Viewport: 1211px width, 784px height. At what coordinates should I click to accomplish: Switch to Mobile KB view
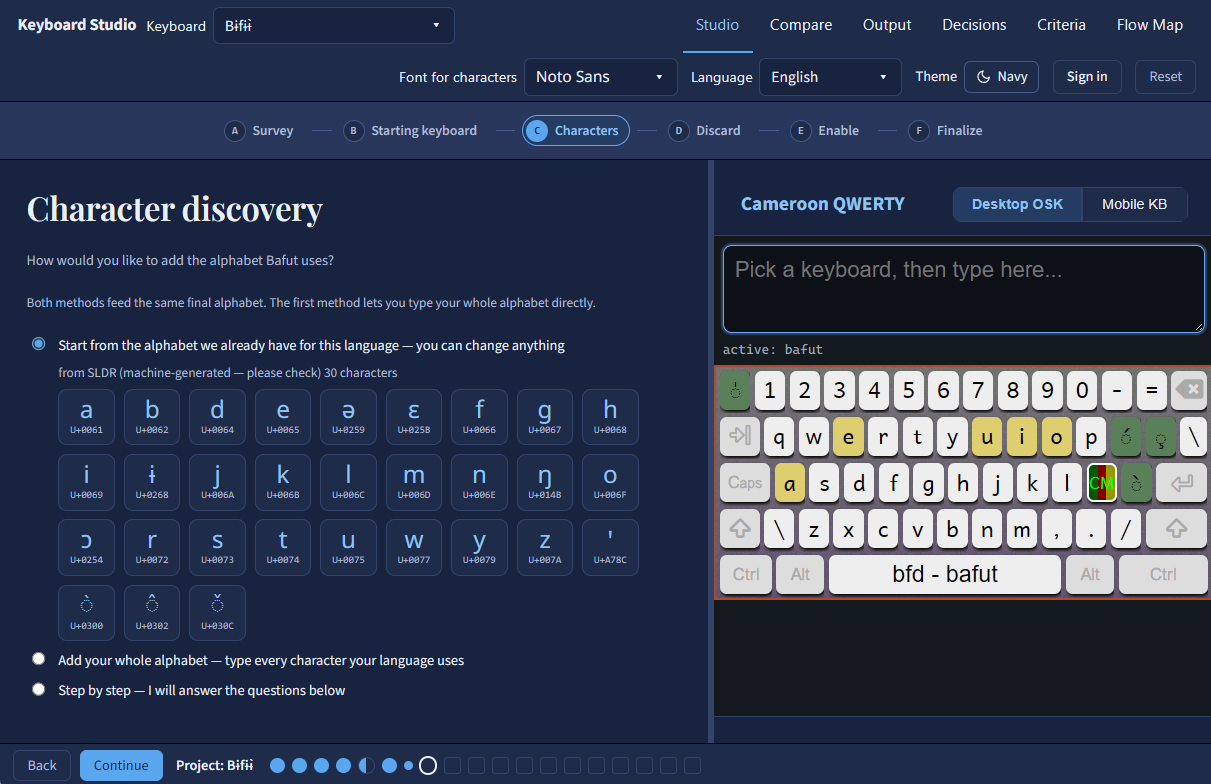pos(1134,204)
